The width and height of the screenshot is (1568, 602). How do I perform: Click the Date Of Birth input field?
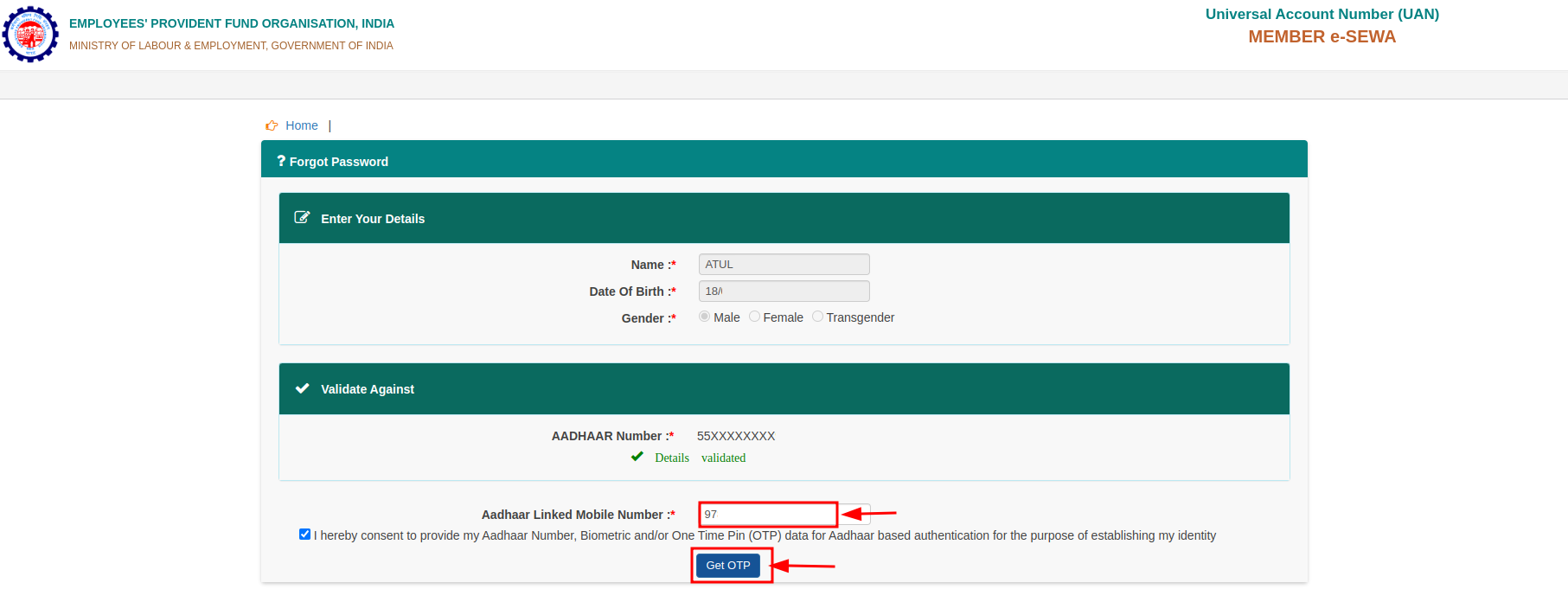coord(784,291)
